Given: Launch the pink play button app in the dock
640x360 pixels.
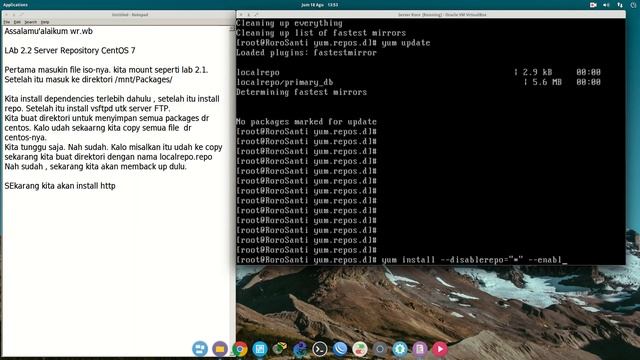Looking at the screenshot, I should point(440,349).
